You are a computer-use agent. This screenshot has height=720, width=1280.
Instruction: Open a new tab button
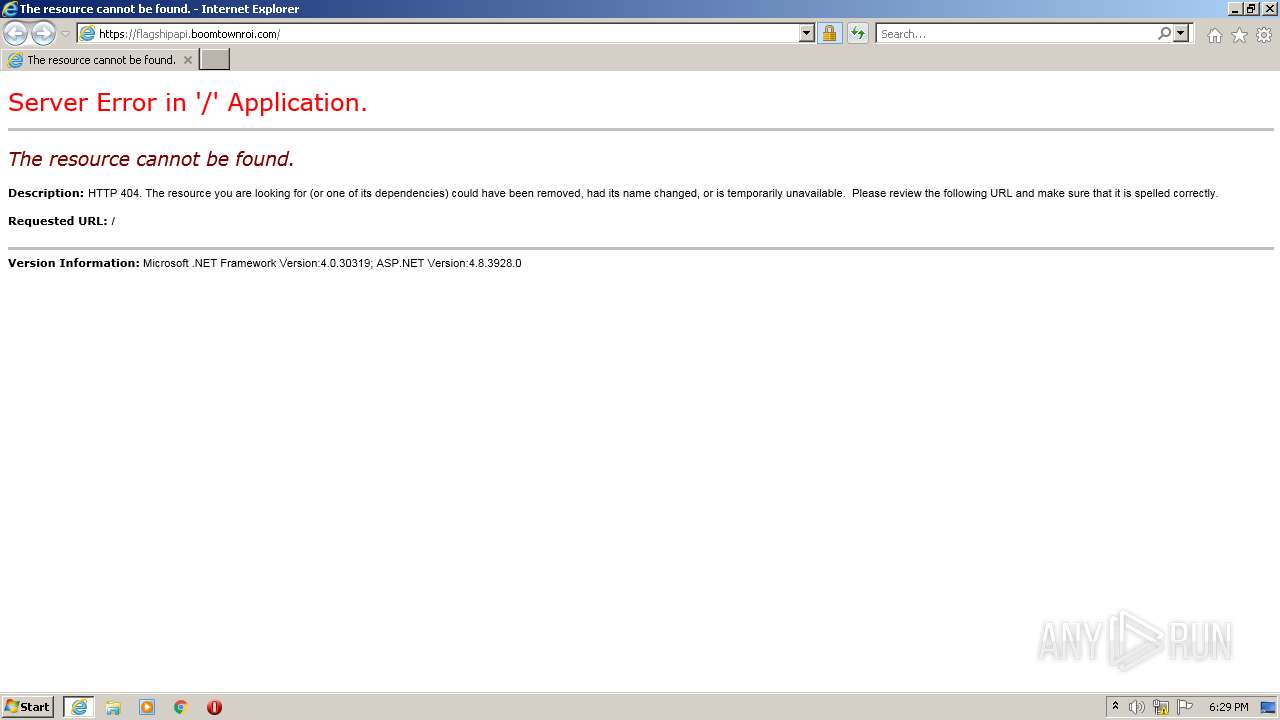coord(215,60)
